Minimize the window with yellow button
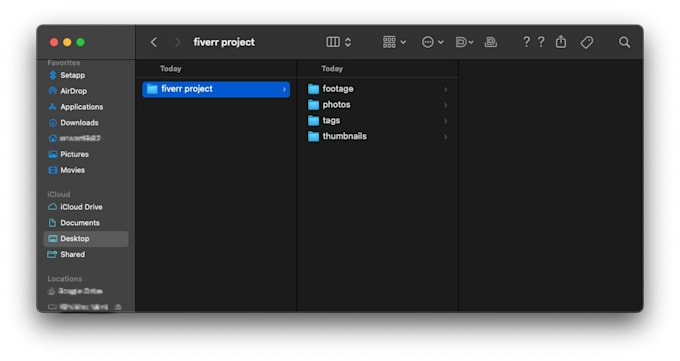Screen dimensions: 680x361 67,42
